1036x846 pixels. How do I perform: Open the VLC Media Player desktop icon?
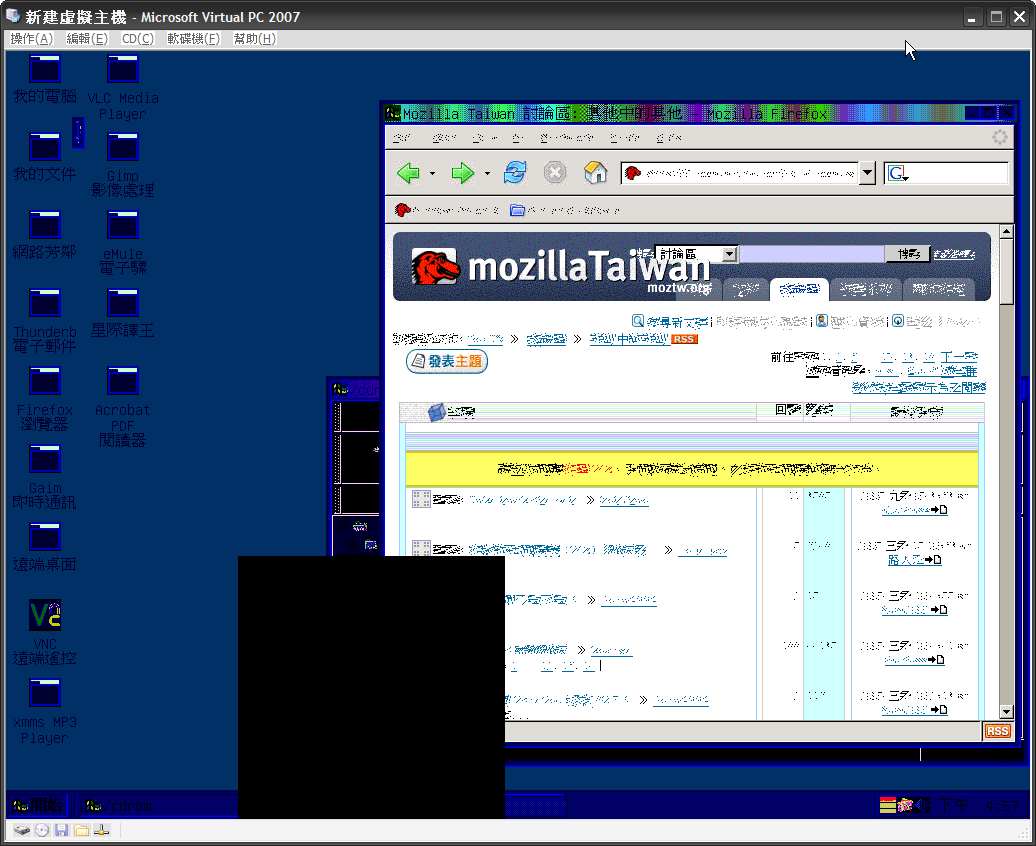coord(122,69)
